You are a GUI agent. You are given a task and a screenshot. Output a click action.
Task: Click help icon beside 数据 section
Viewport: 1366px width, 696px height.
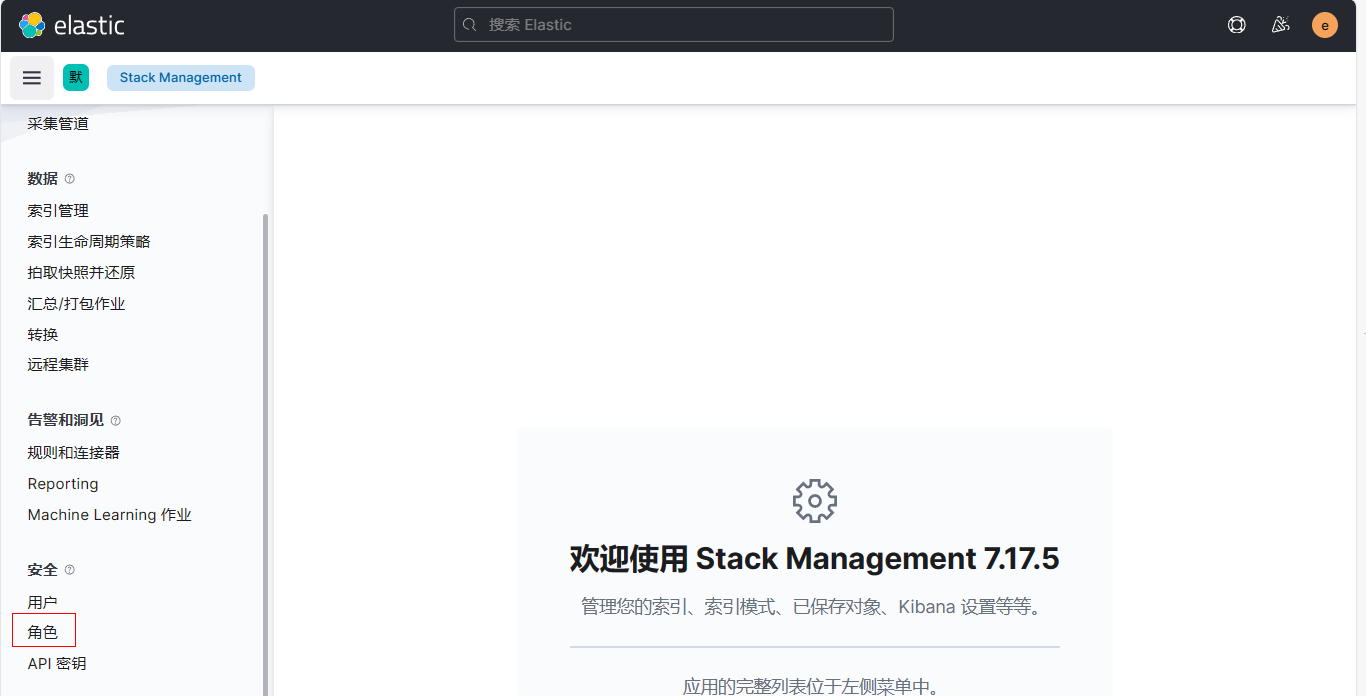point(70,179)
